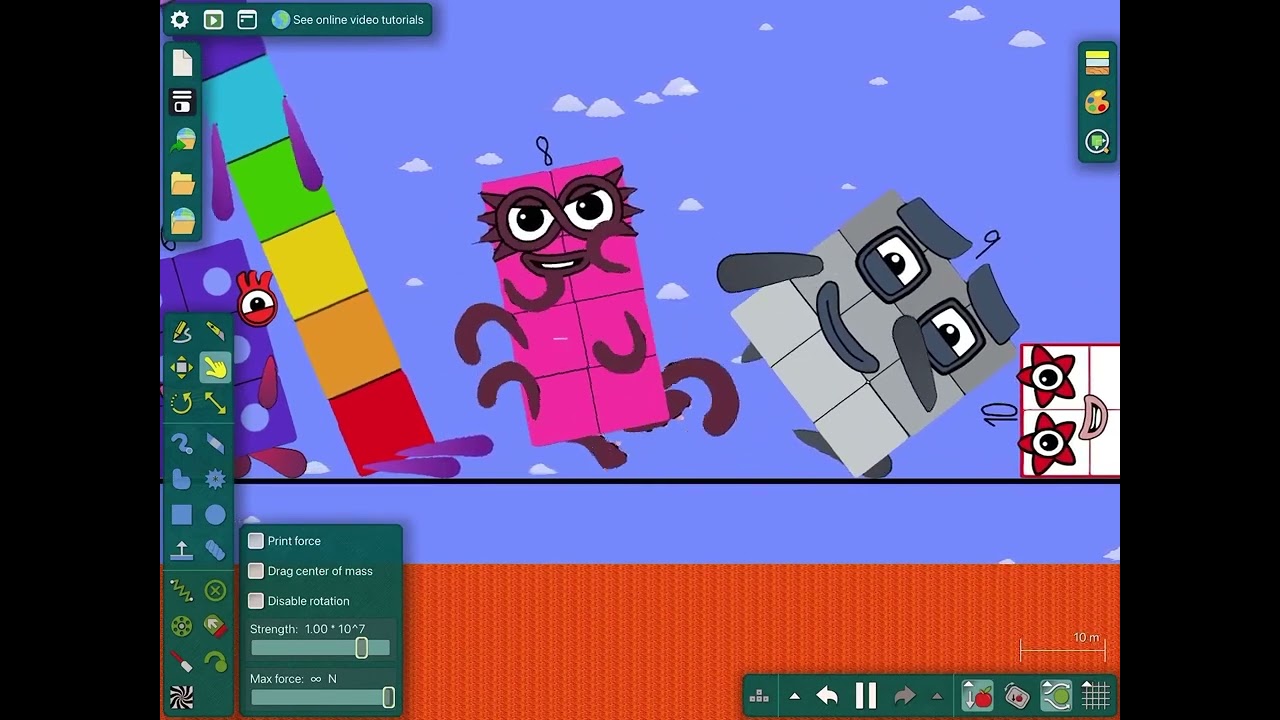The width and height of the screenshot is (1280, 720).
Task: Select the Plane tool
Action: click(181, 550)
